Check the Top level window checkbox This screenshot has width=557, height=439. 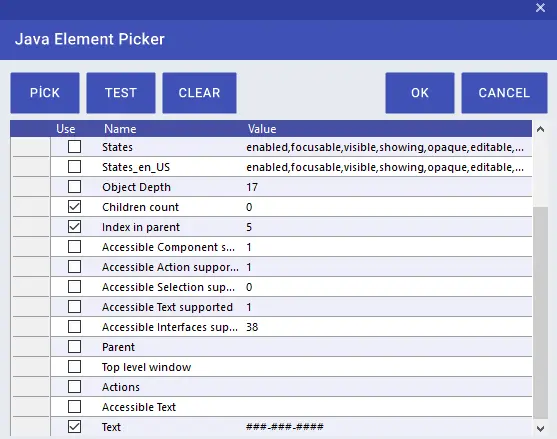74,367
